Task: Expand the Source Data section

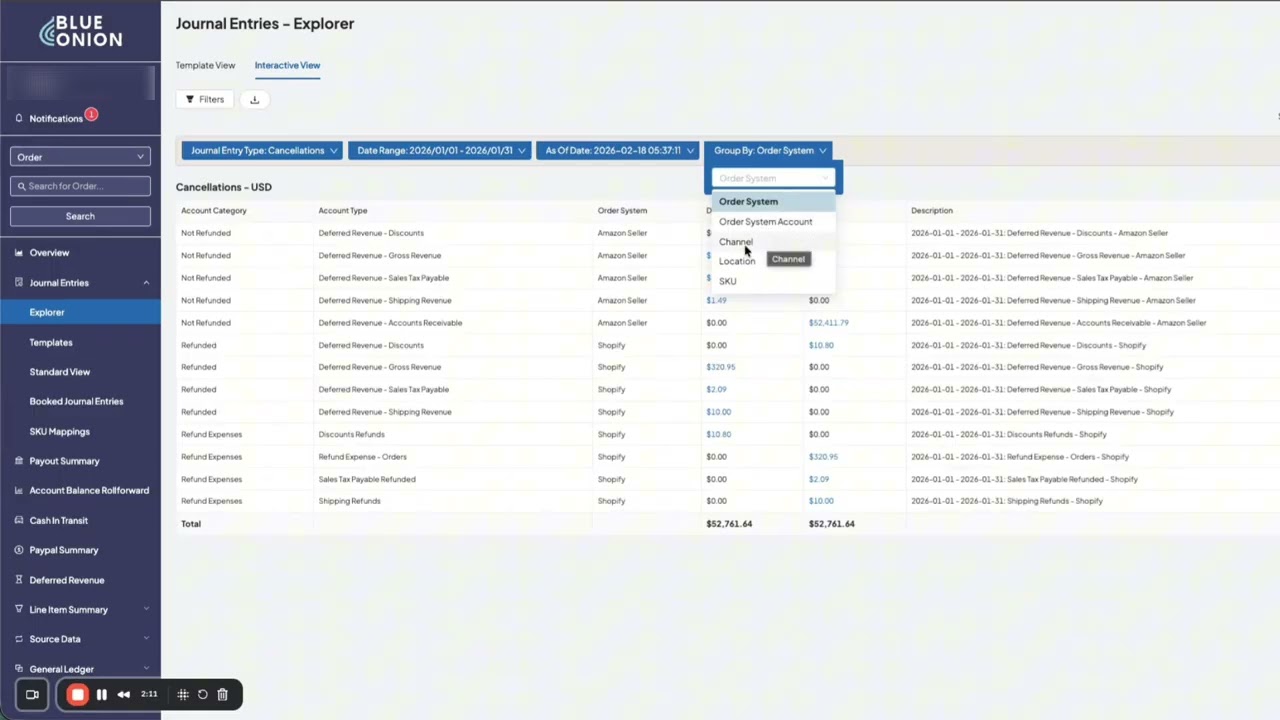Action: [146, 639]
